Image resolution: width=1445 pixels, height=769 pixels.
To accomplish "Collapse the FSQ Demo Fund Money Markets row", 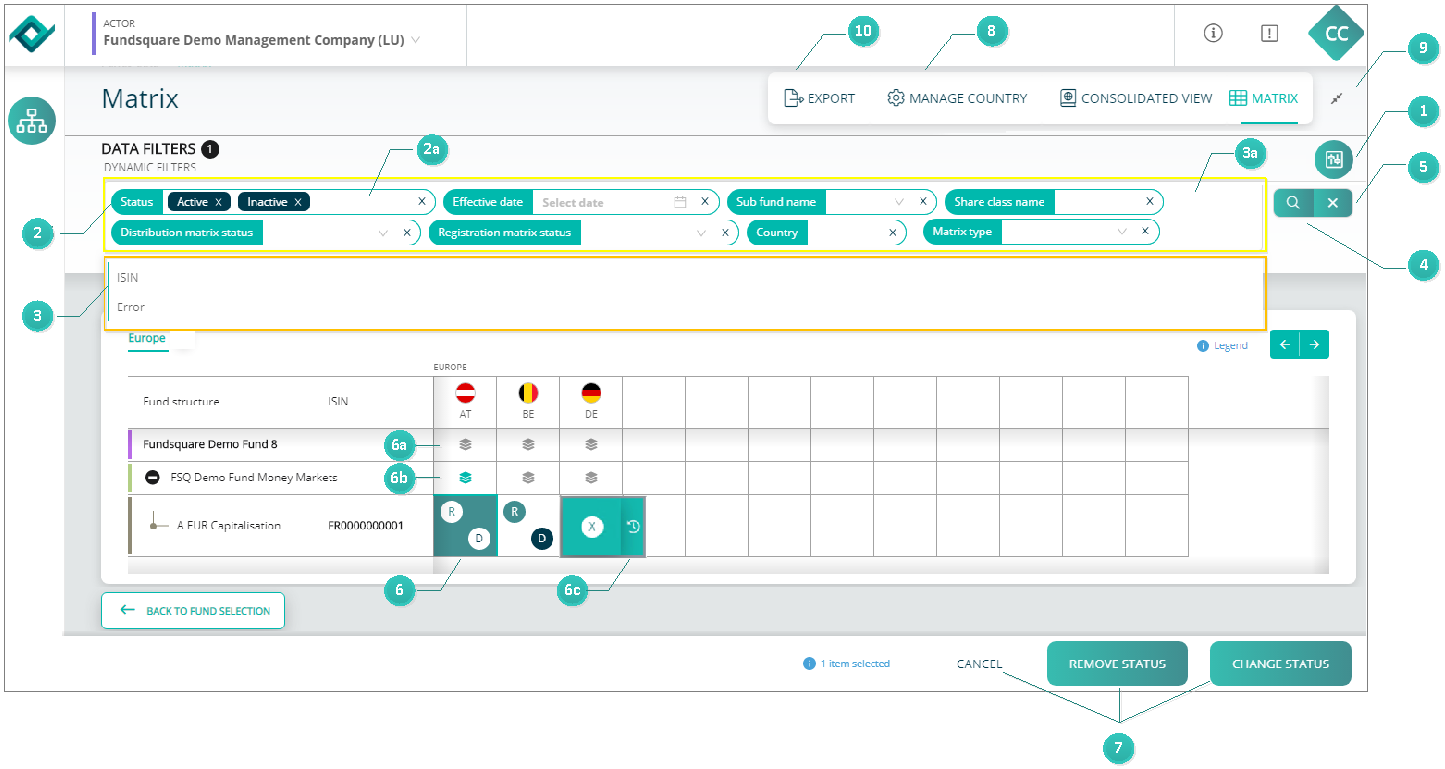I will point(152,478).
